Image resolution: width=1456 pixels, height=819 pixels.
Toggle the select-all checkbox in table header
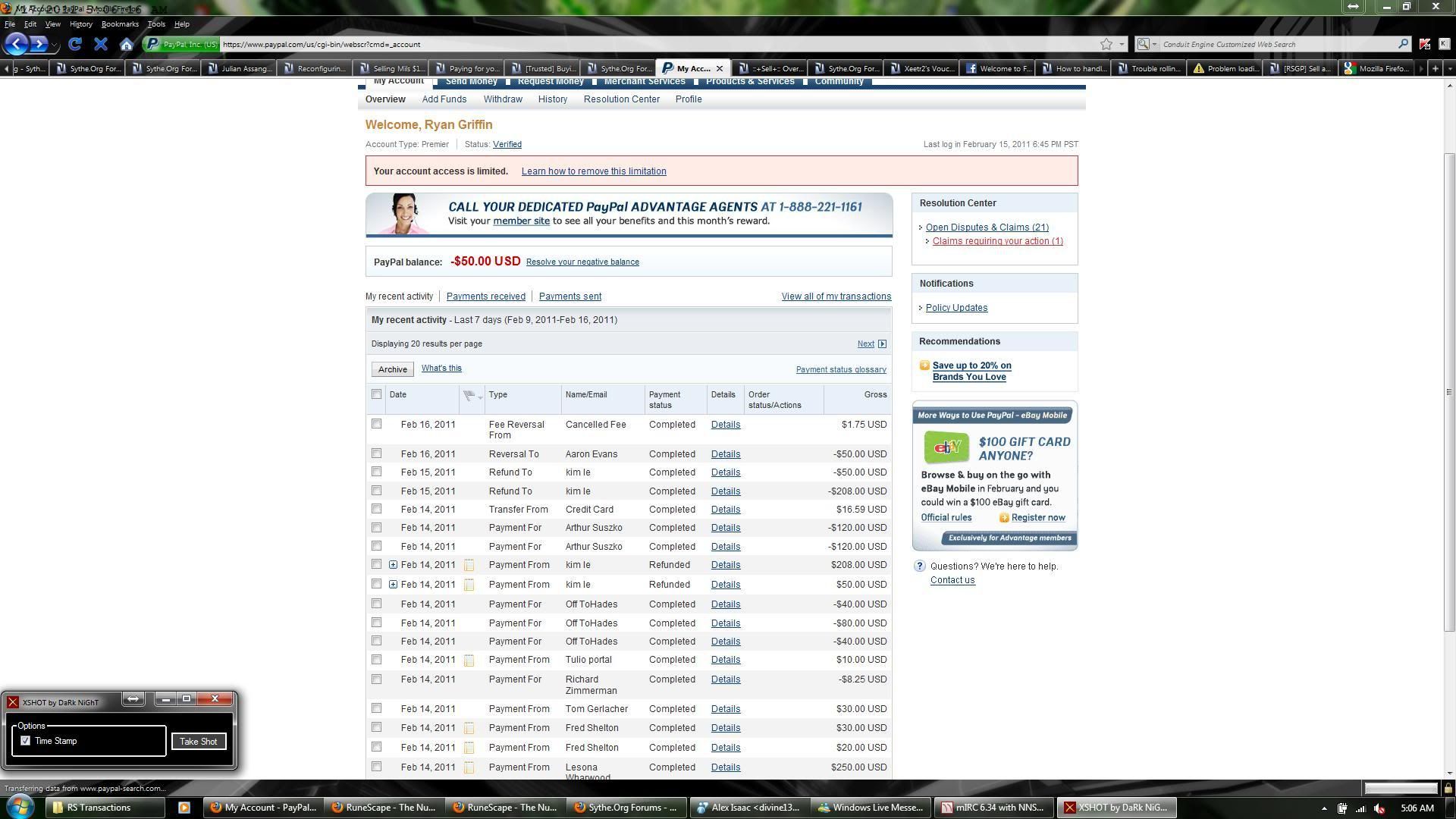[x=376, y=394]
